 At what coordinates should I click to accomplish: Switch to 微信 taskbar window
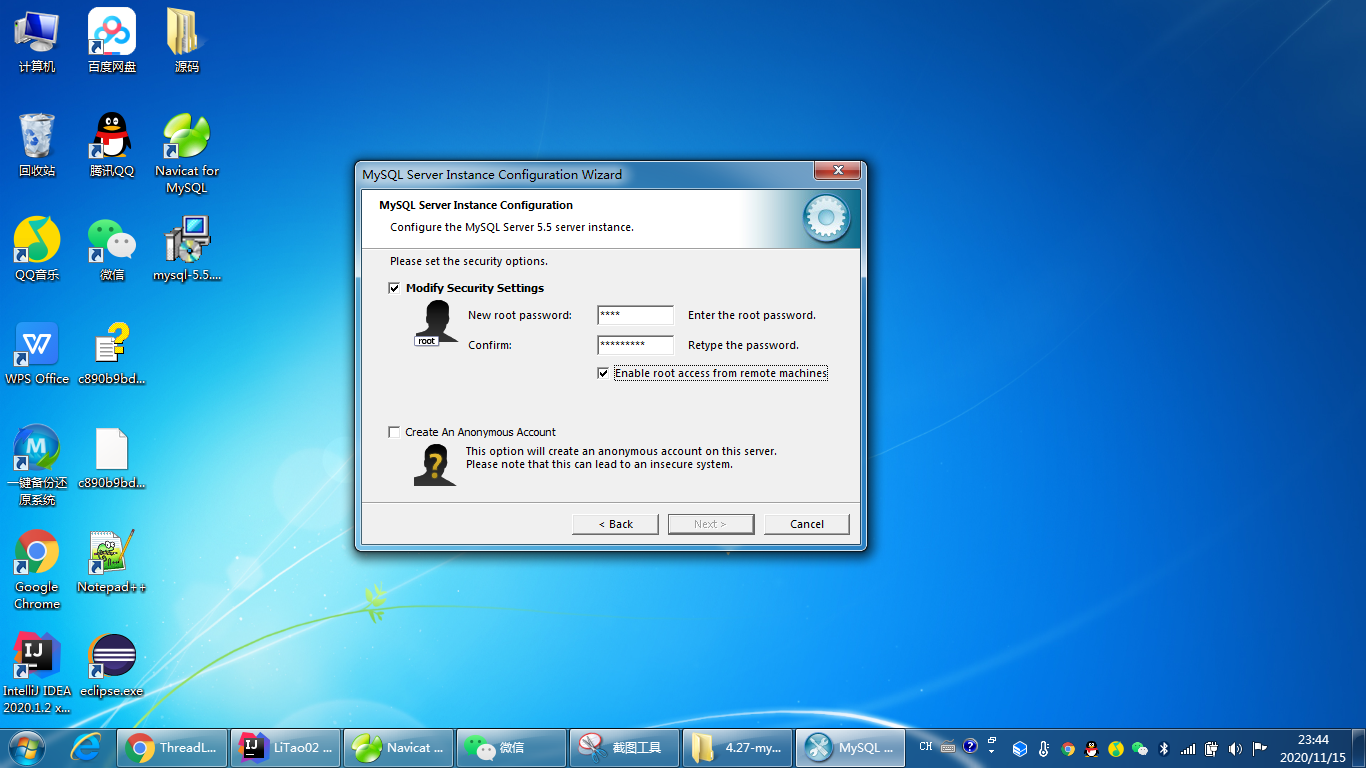tap(511, 747)
